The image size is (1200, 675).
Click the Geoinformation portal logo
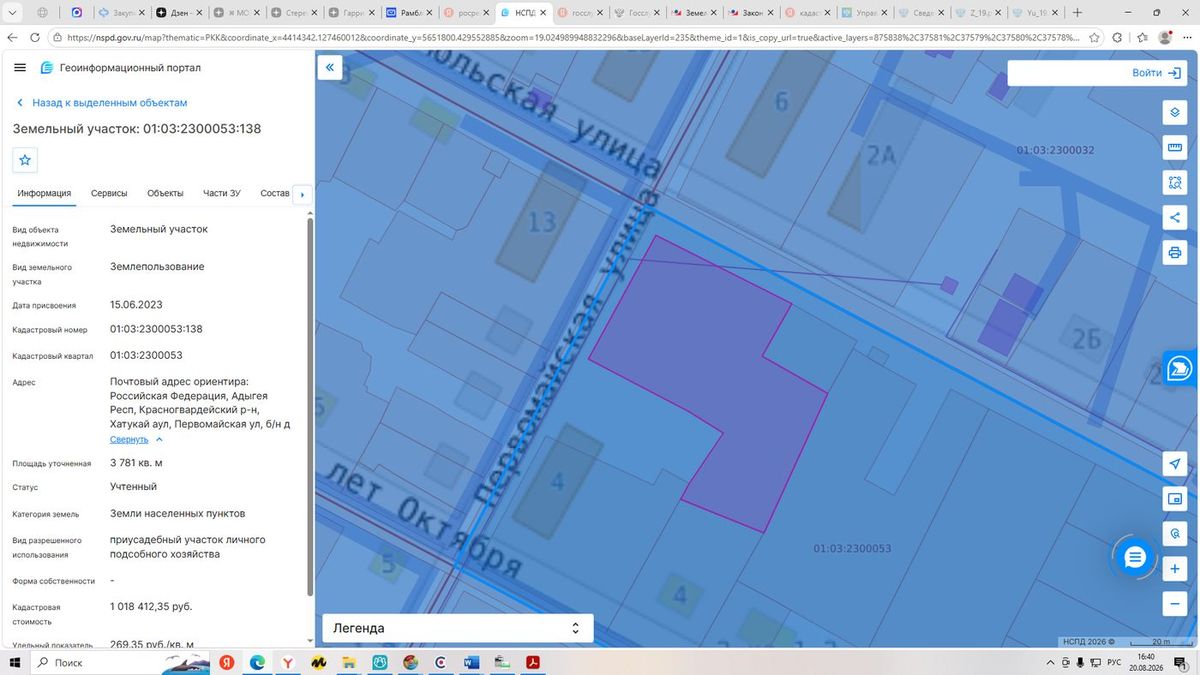120,67
